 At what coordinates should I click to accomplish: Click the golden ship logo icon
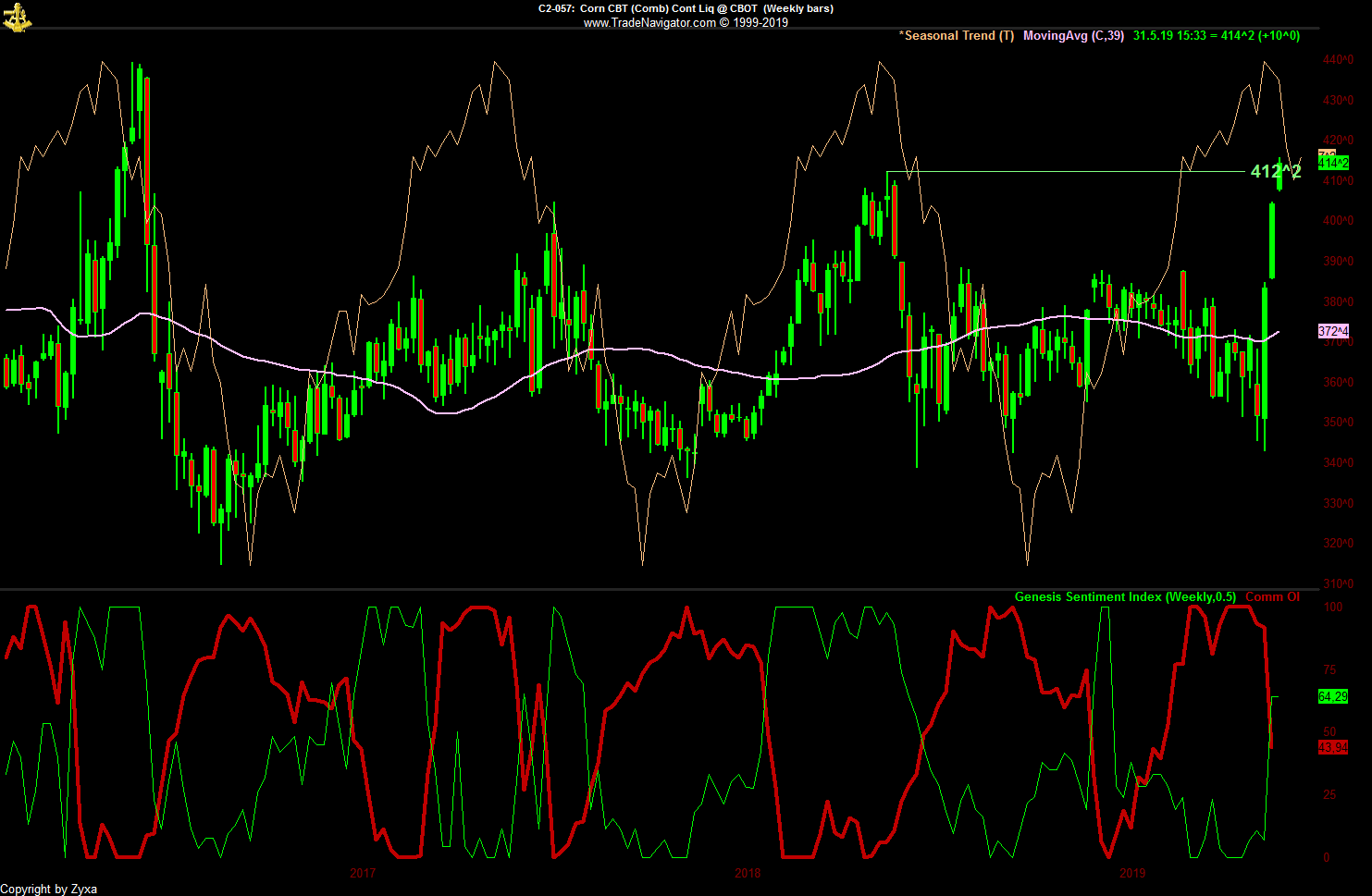tap(17, 17)
